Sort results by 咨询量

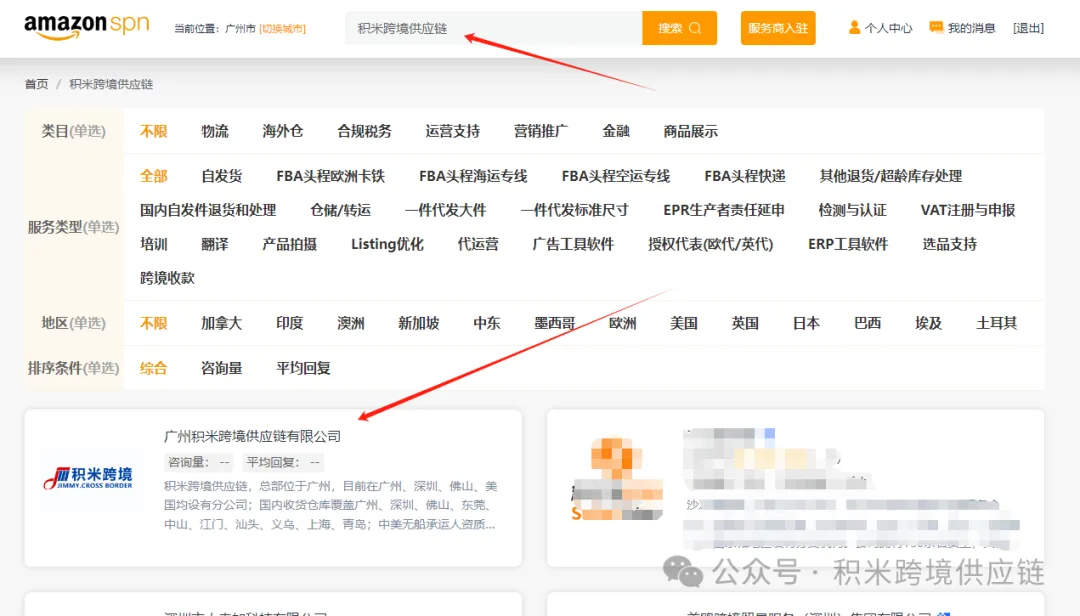[x=221, y=368]
